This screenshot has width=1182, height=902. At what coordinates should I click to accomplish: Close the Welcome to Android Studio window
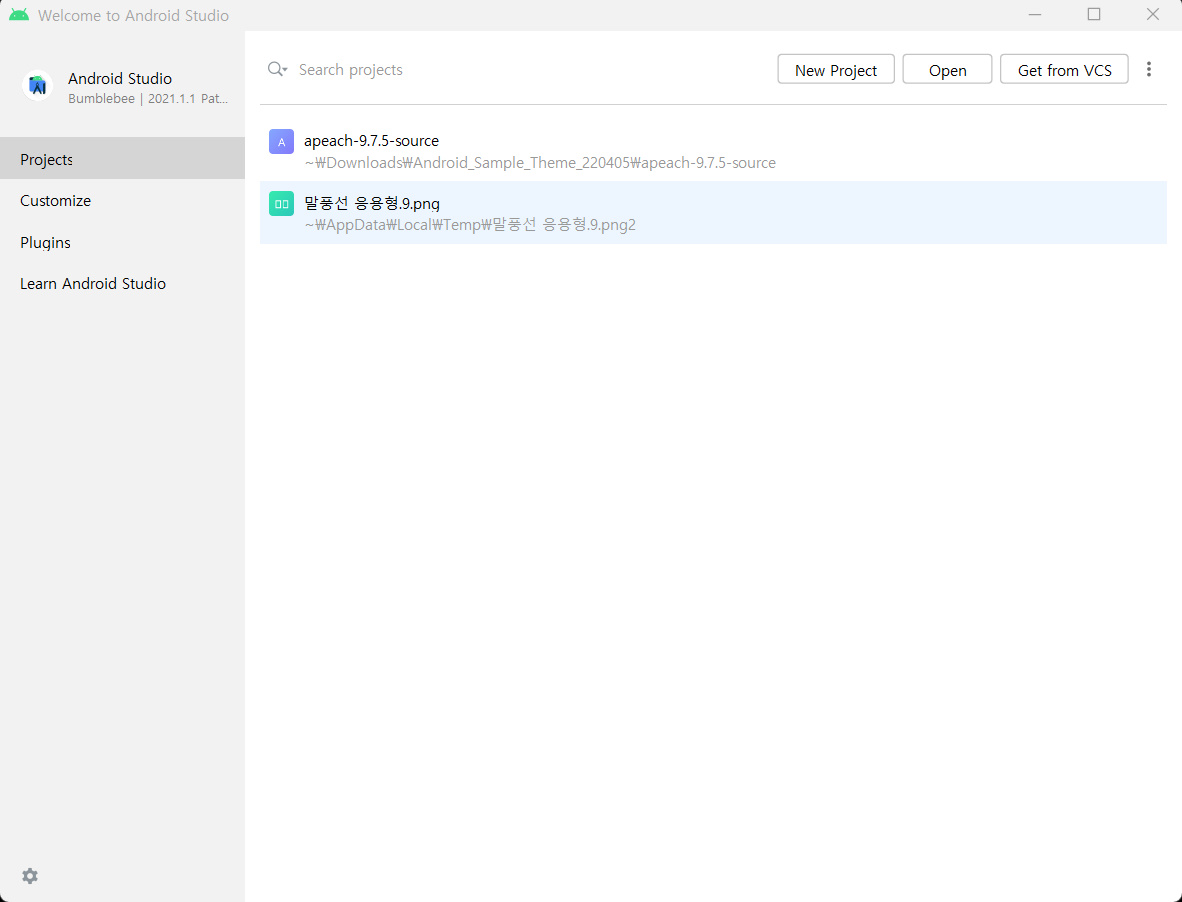[x=1153, y=14]
